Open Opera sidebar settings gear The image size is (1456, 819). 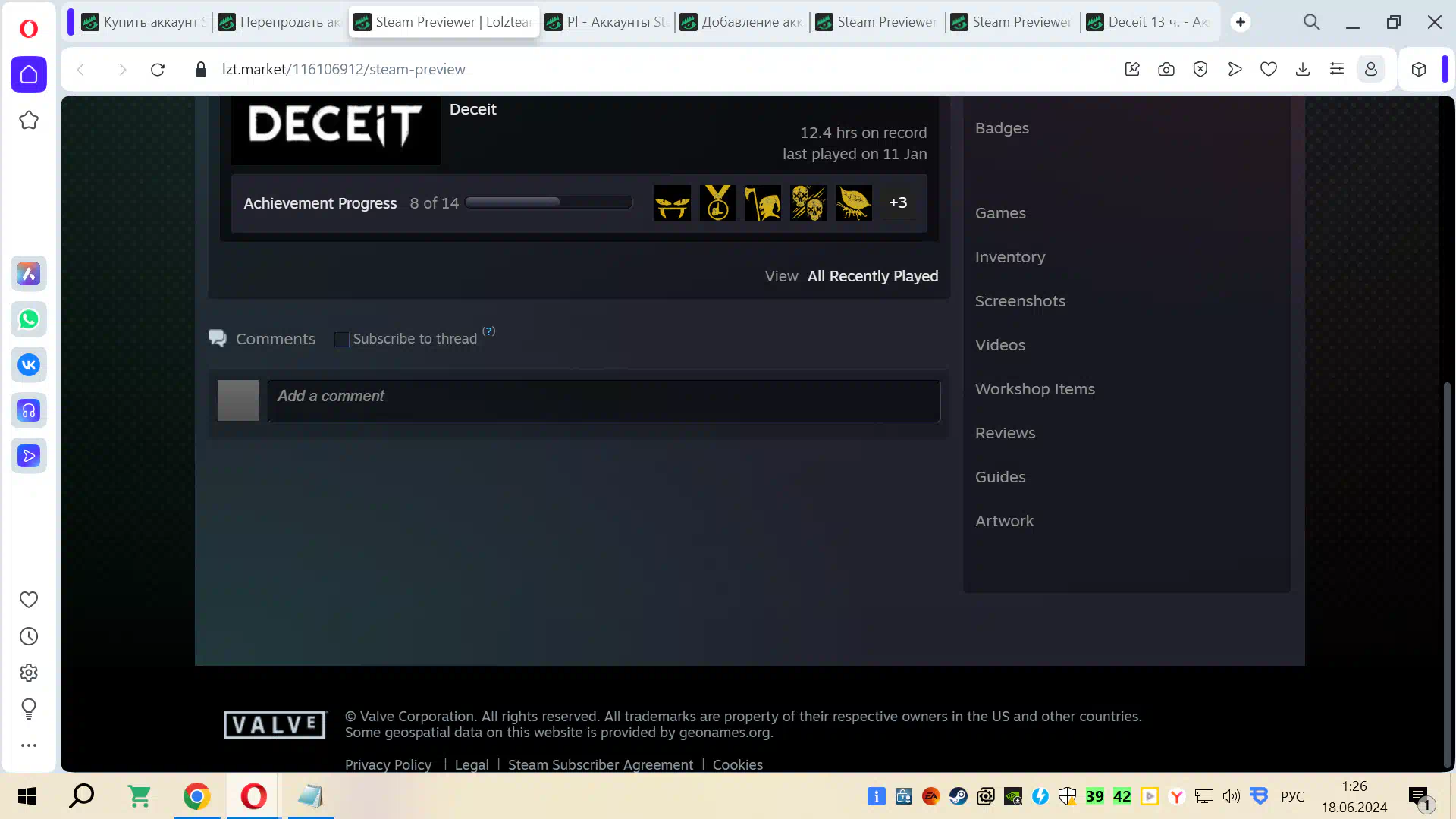coord(29,673)
